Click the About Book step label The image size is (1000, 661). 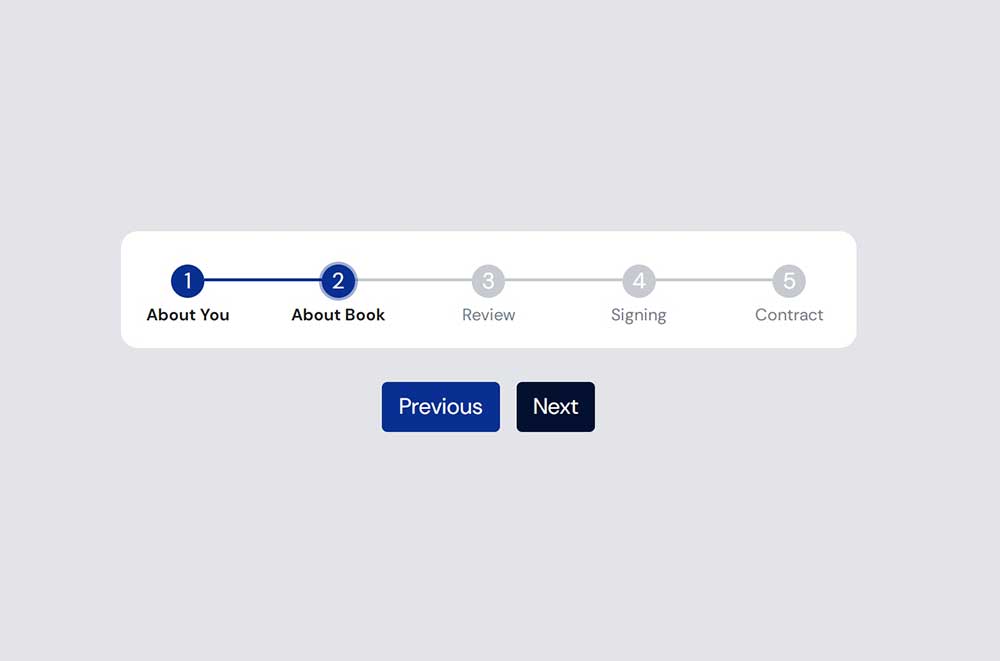[338, 315]
